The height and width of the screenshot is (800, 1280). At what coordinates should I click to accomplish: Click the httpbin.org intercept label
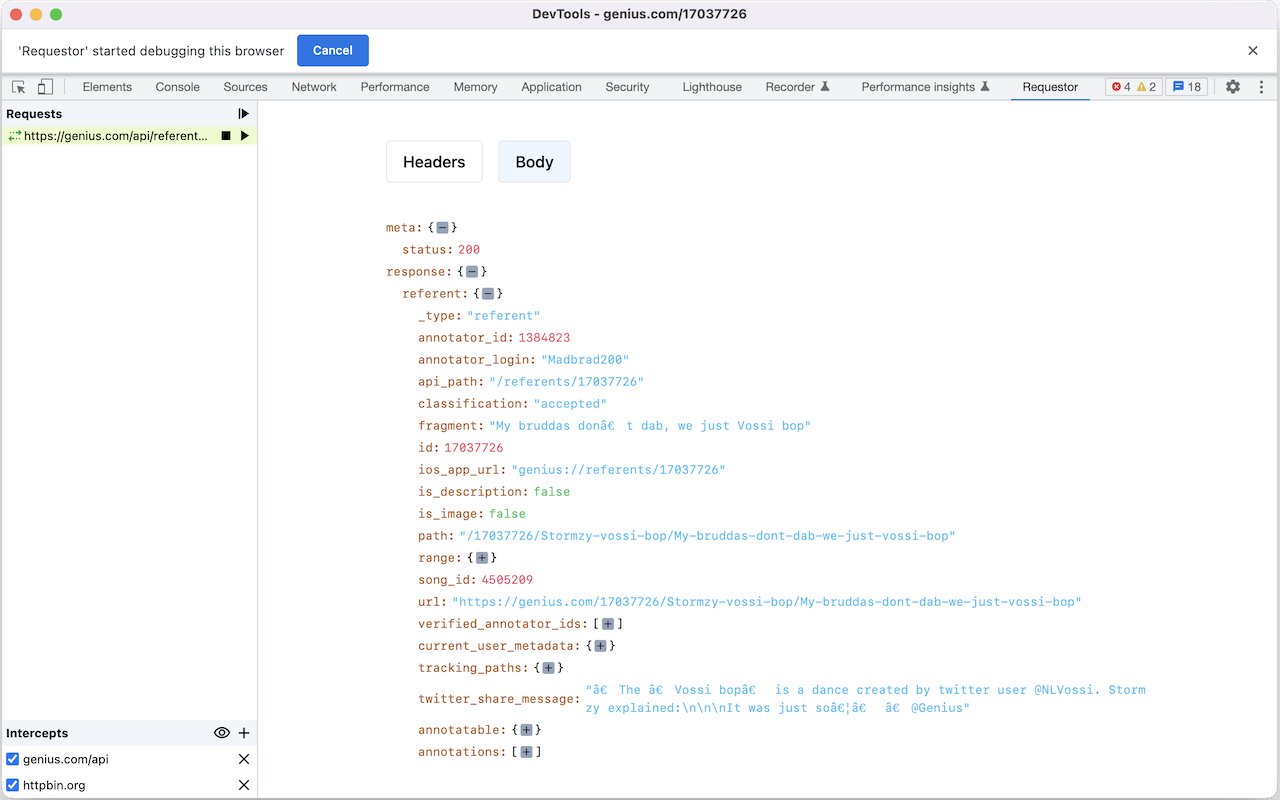click(x=54, y=785)
